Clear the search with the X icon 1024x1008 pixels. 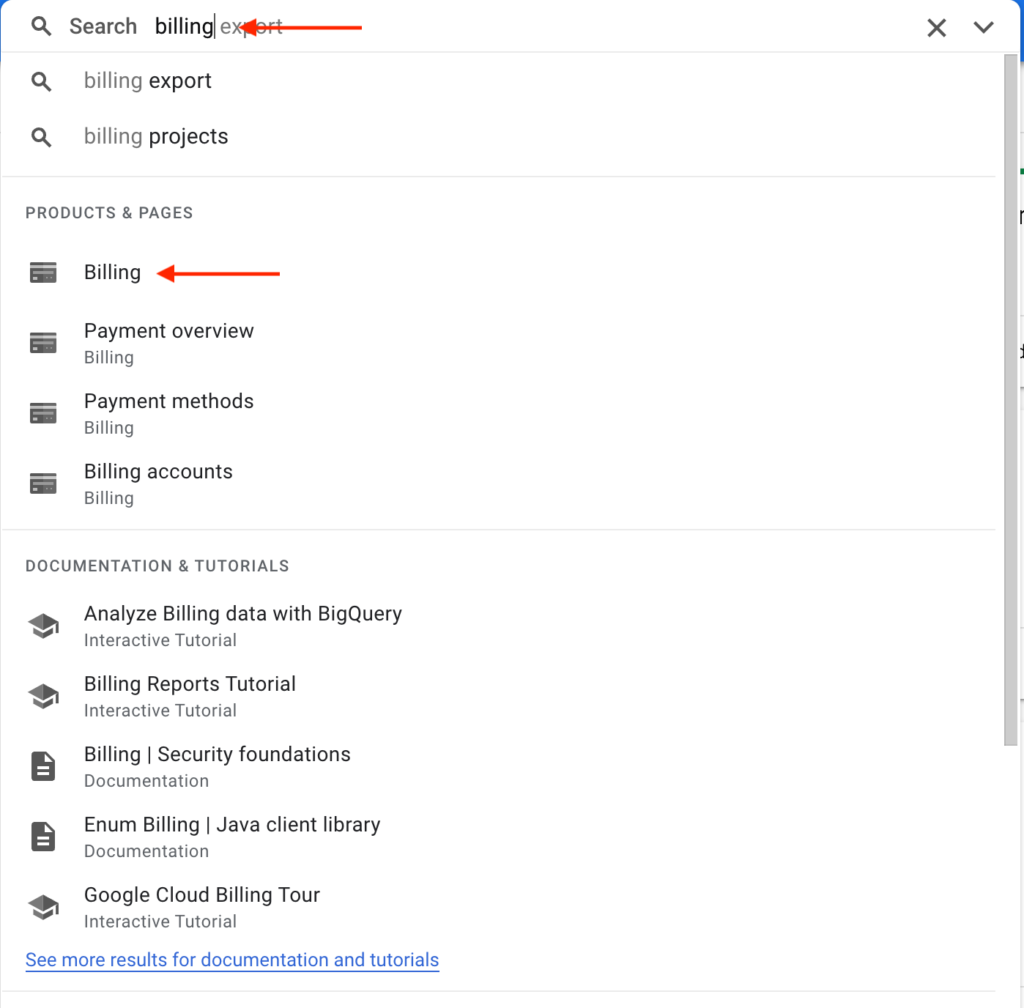(x=936, y=27)
